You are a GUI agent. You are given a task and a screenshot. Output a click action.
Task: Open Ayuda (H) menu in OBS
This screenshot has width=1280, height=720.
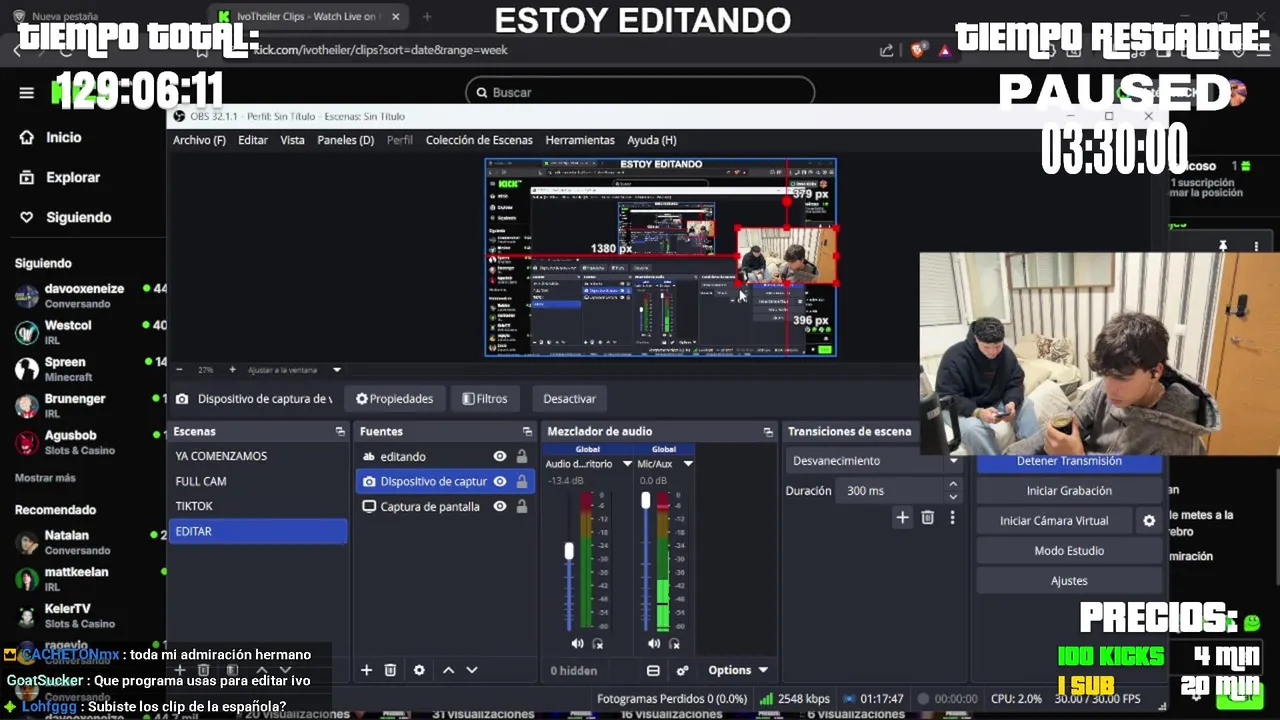coord(652,140)
